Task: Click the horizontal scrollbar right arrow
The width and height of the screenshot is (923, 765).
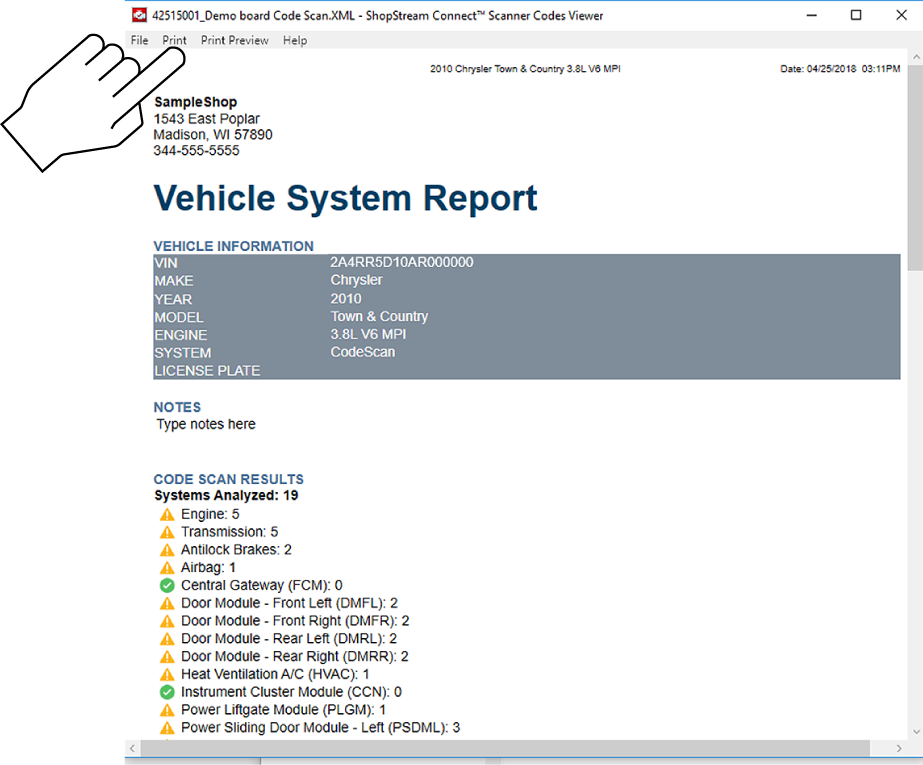Action: tap(897, 749)
